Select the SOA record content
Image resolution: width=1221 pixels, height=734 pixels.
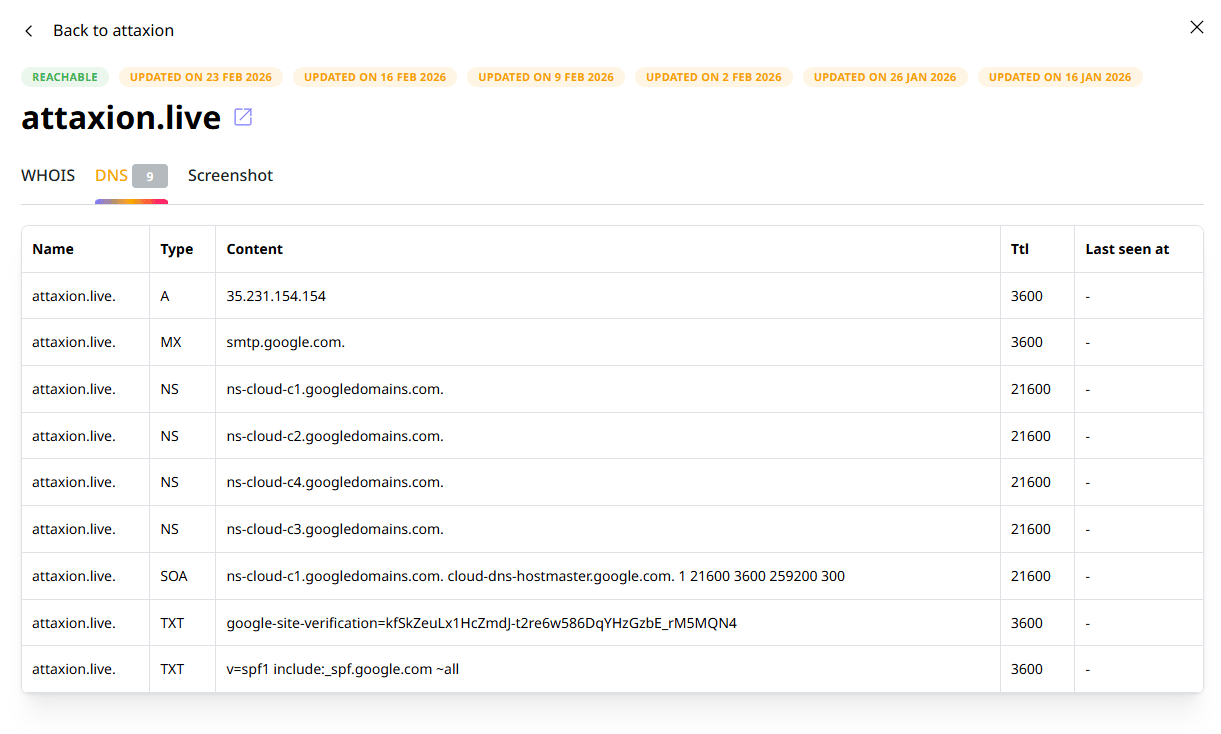click(535, 575)
